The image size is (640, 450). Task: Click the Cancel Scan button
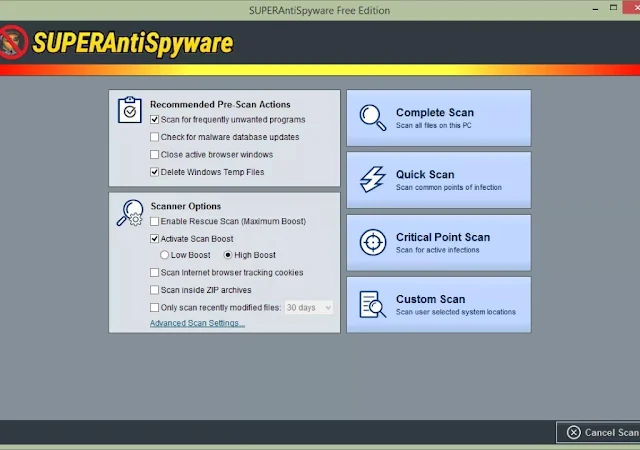click(x=598, y=432)
